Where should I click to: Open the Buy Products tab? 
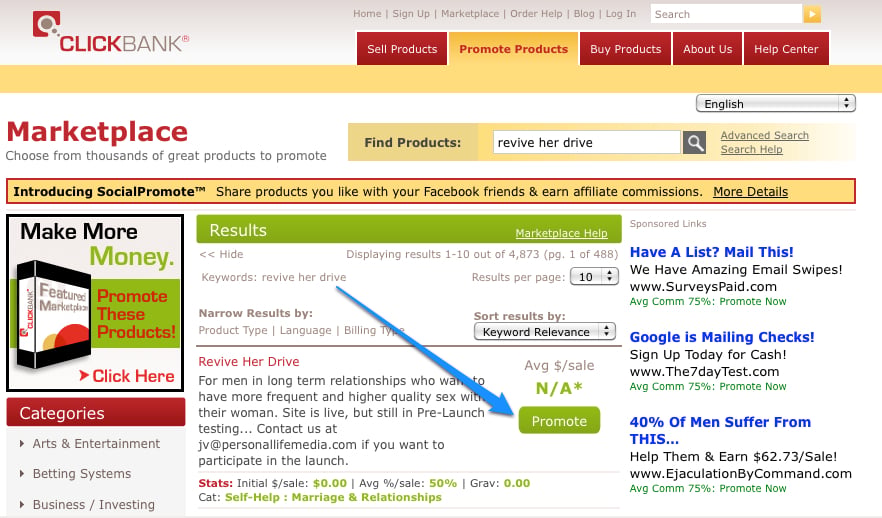point(626,49)
